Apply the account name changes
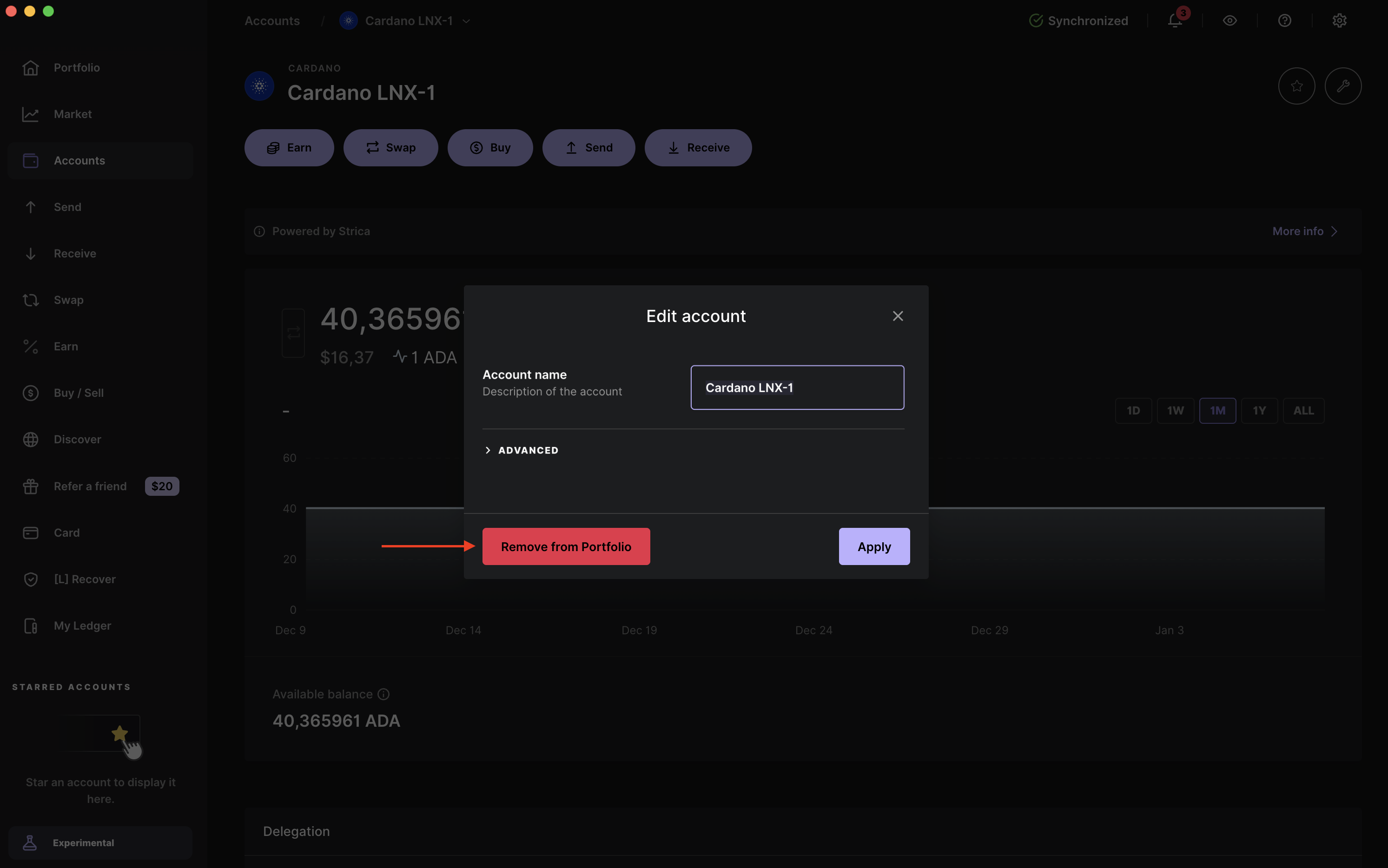Viewport: 1388px width, 868px height. pos(873,546)
